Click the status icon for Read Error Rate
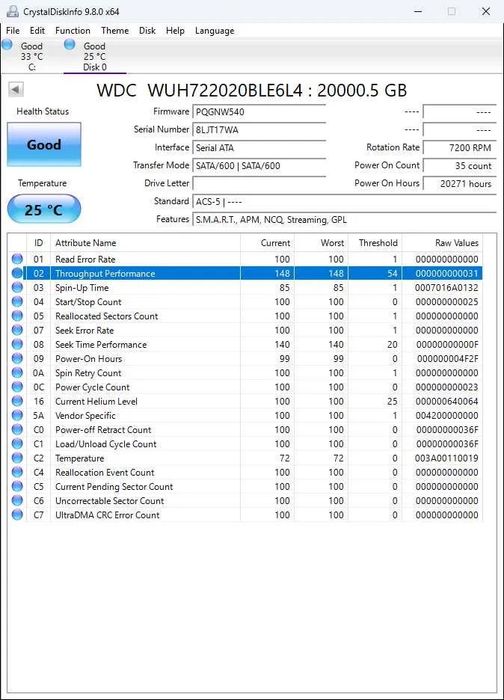 [17, 259]
